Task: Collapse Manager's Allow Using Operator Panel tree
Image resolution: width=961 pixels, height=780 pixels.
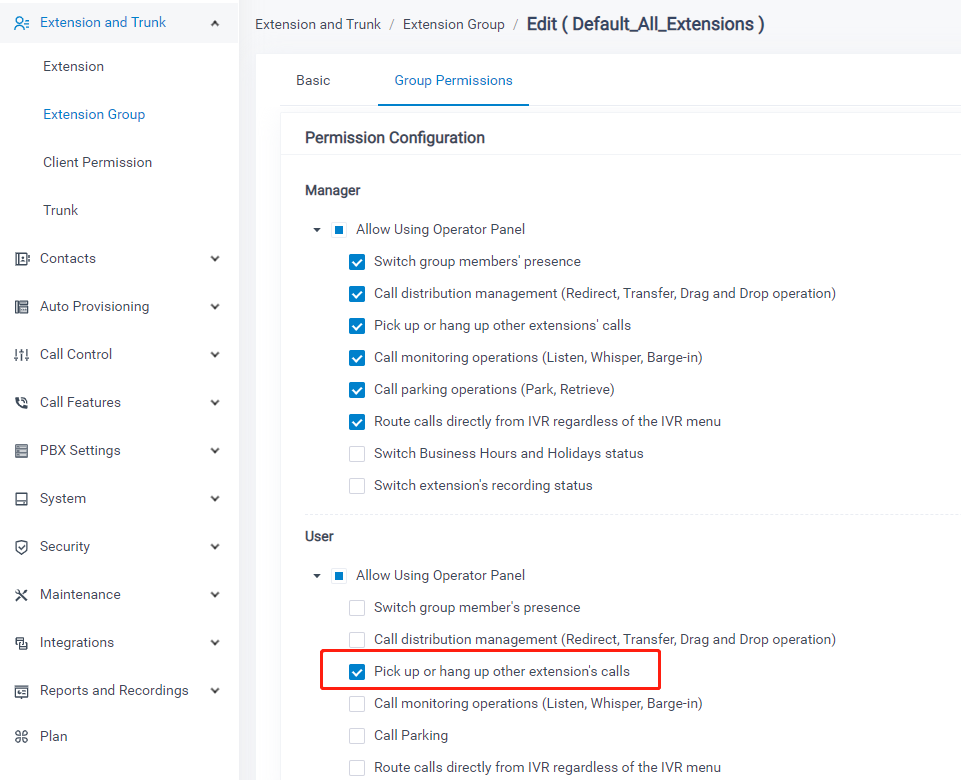Action: (317, 230)
